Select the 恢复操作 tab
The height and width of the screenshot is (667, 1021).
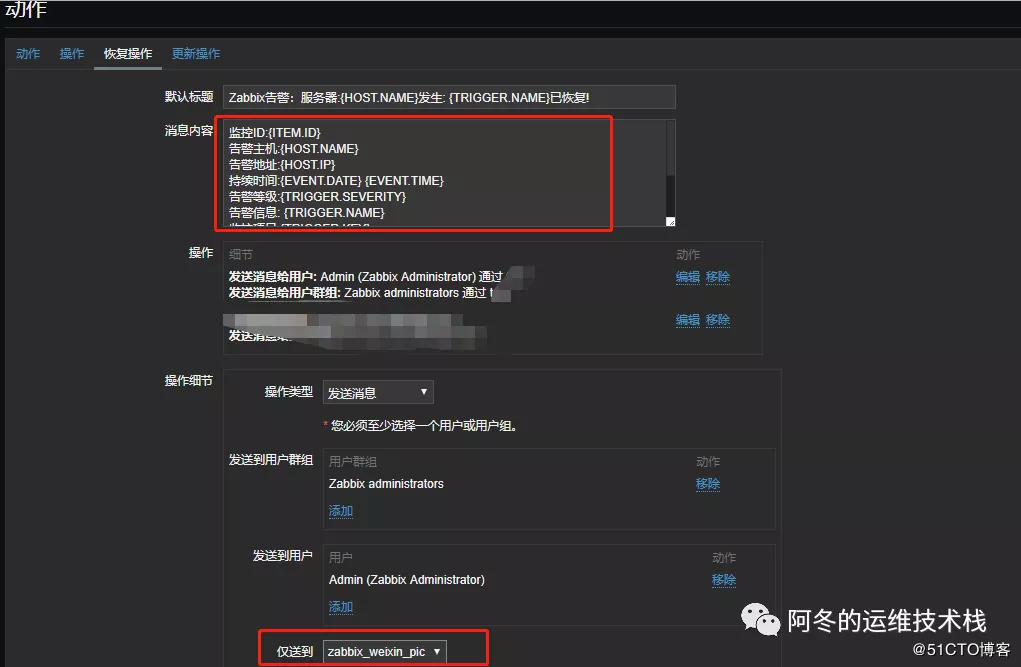coord(128,53)
